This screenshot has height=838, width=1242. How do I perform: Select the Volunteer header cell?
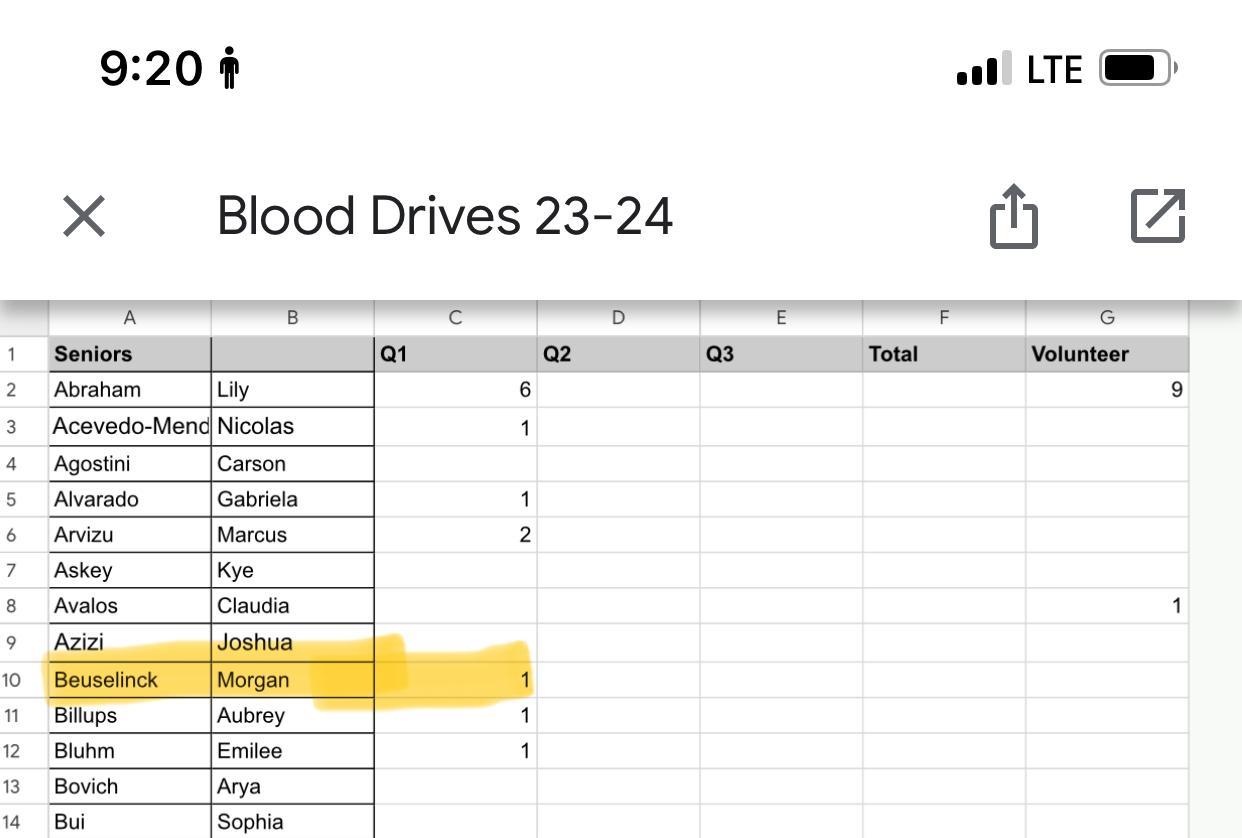click(1107, 354)
